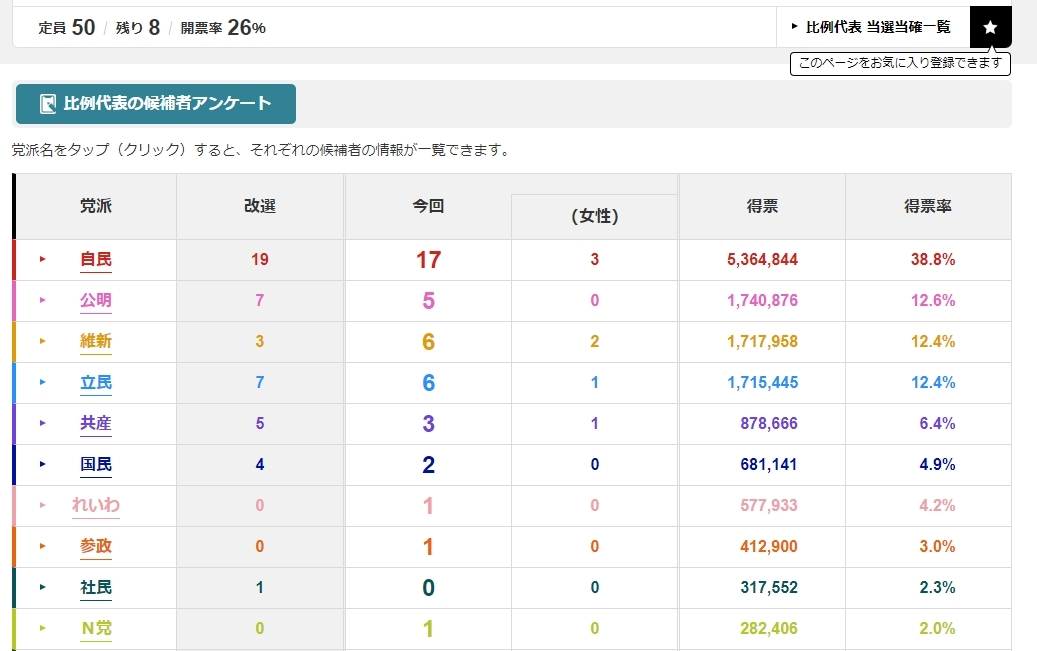Click the 参政 party name
Screen dimensions: 1037x651
point(96,546)
